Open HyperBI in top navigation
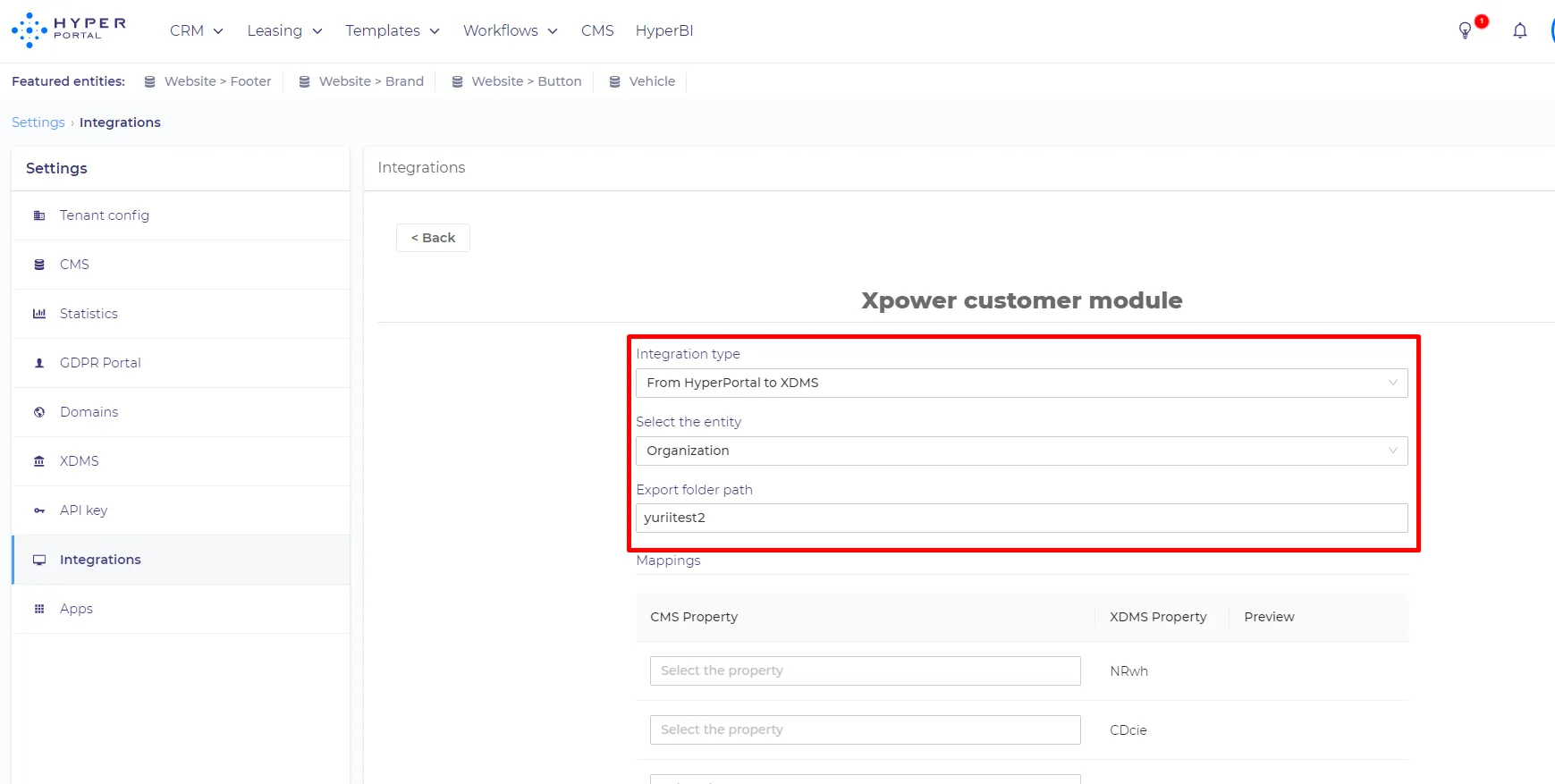Image resolution: width=1555 pixels, height=784 pixels. coord(664,30)
